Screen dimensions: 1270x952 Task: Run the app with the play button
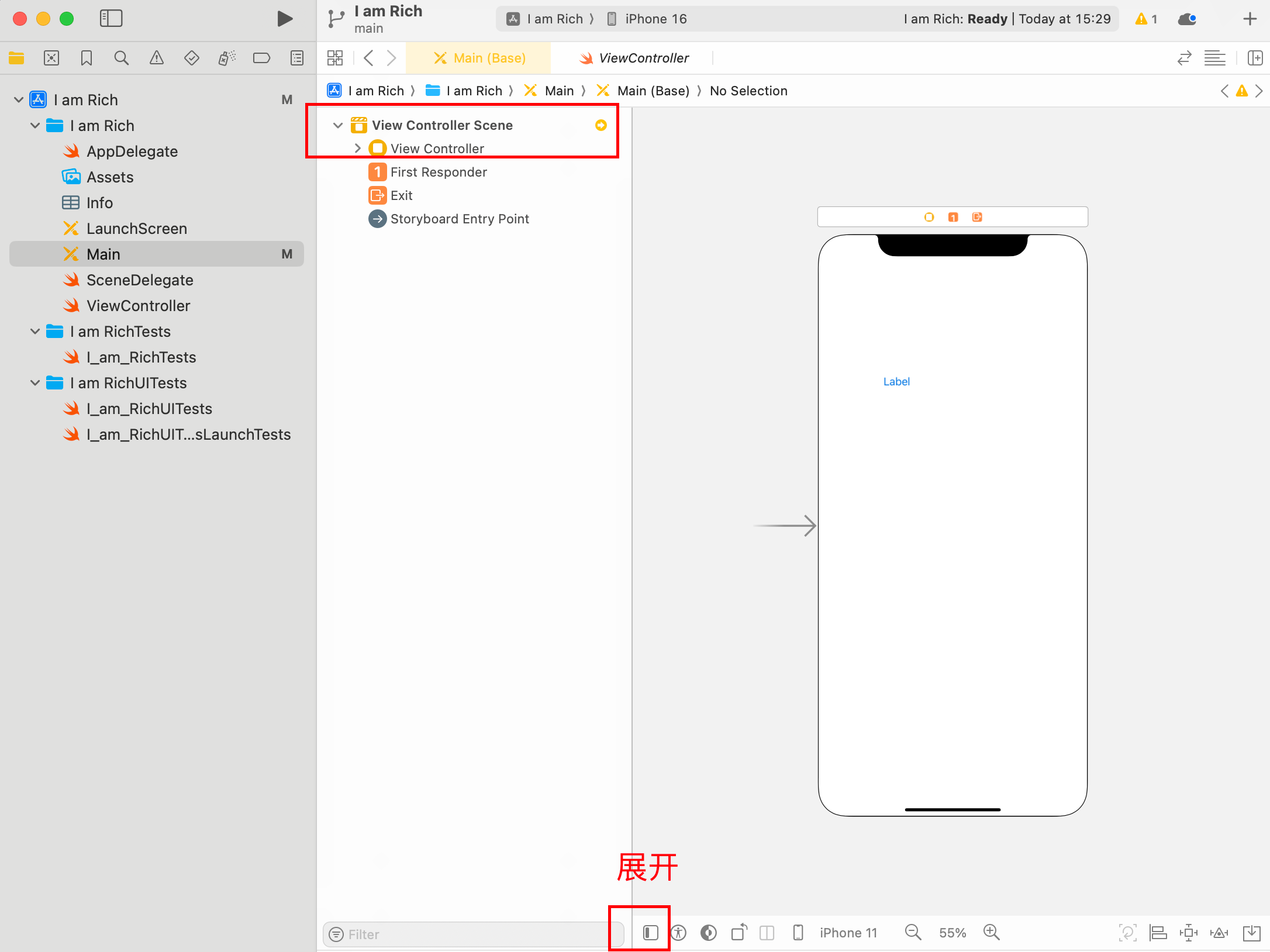(285, 19)
